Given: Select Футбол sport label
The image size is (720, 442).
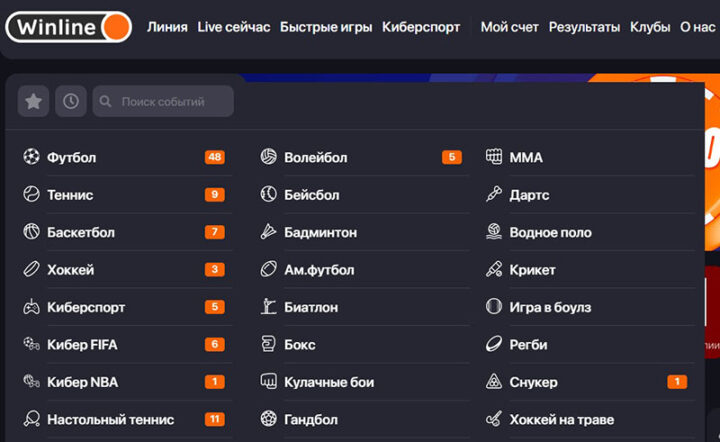Looking at the screenshot, I should (72, 157).
